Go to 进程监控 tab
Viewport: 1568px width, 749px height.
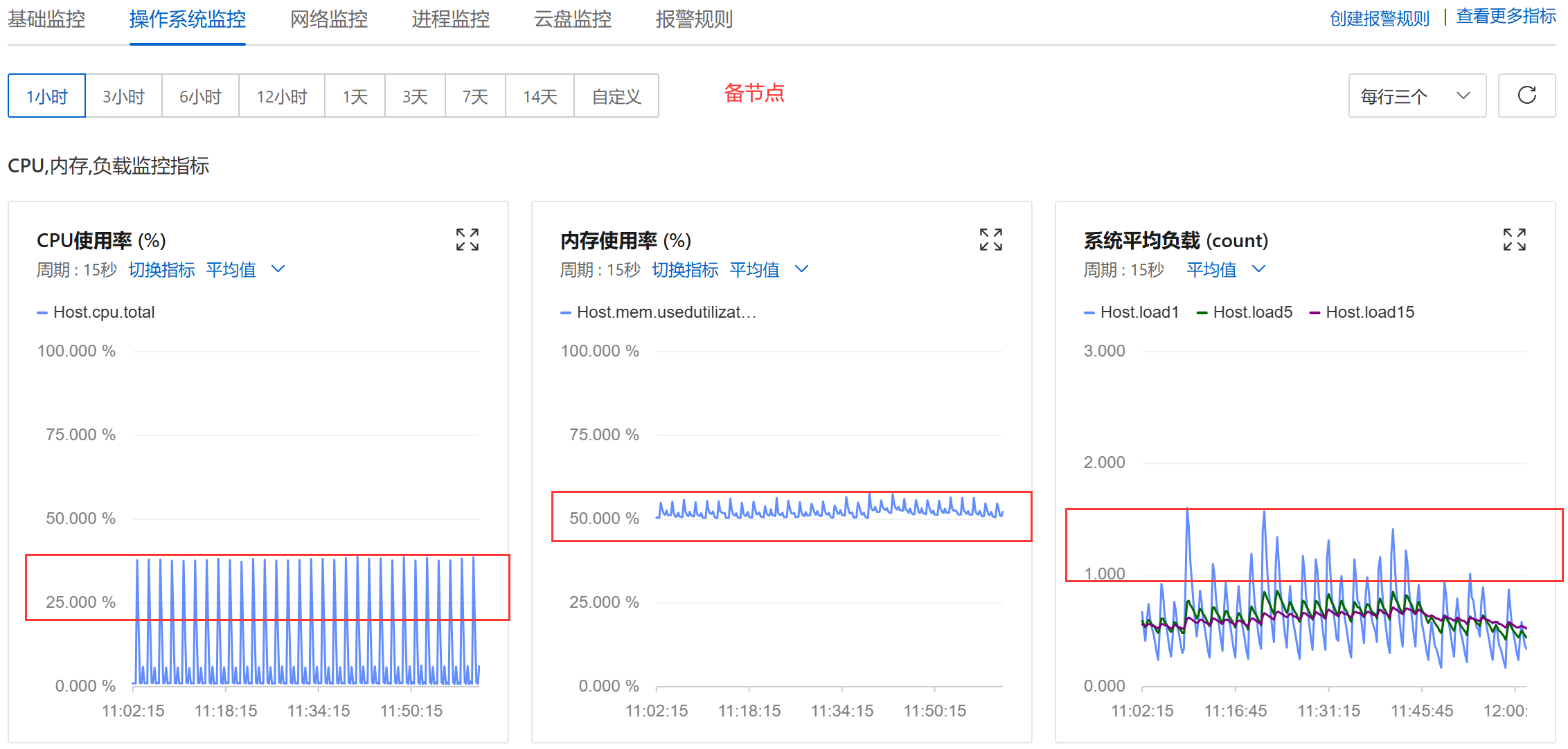[x=451, y=19]
